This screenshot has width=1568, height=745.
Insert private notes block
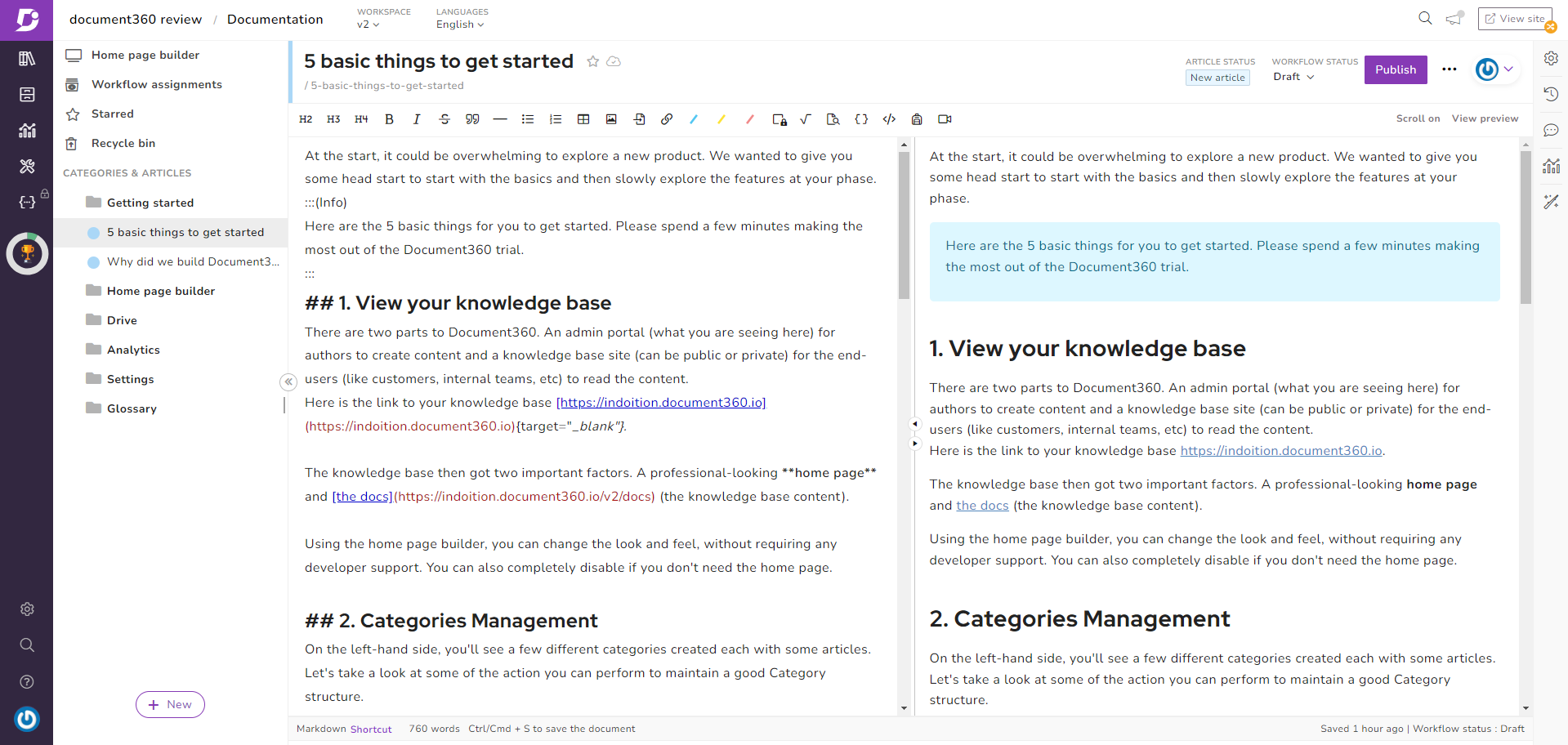pyautogui.click(x=780, y=119)
